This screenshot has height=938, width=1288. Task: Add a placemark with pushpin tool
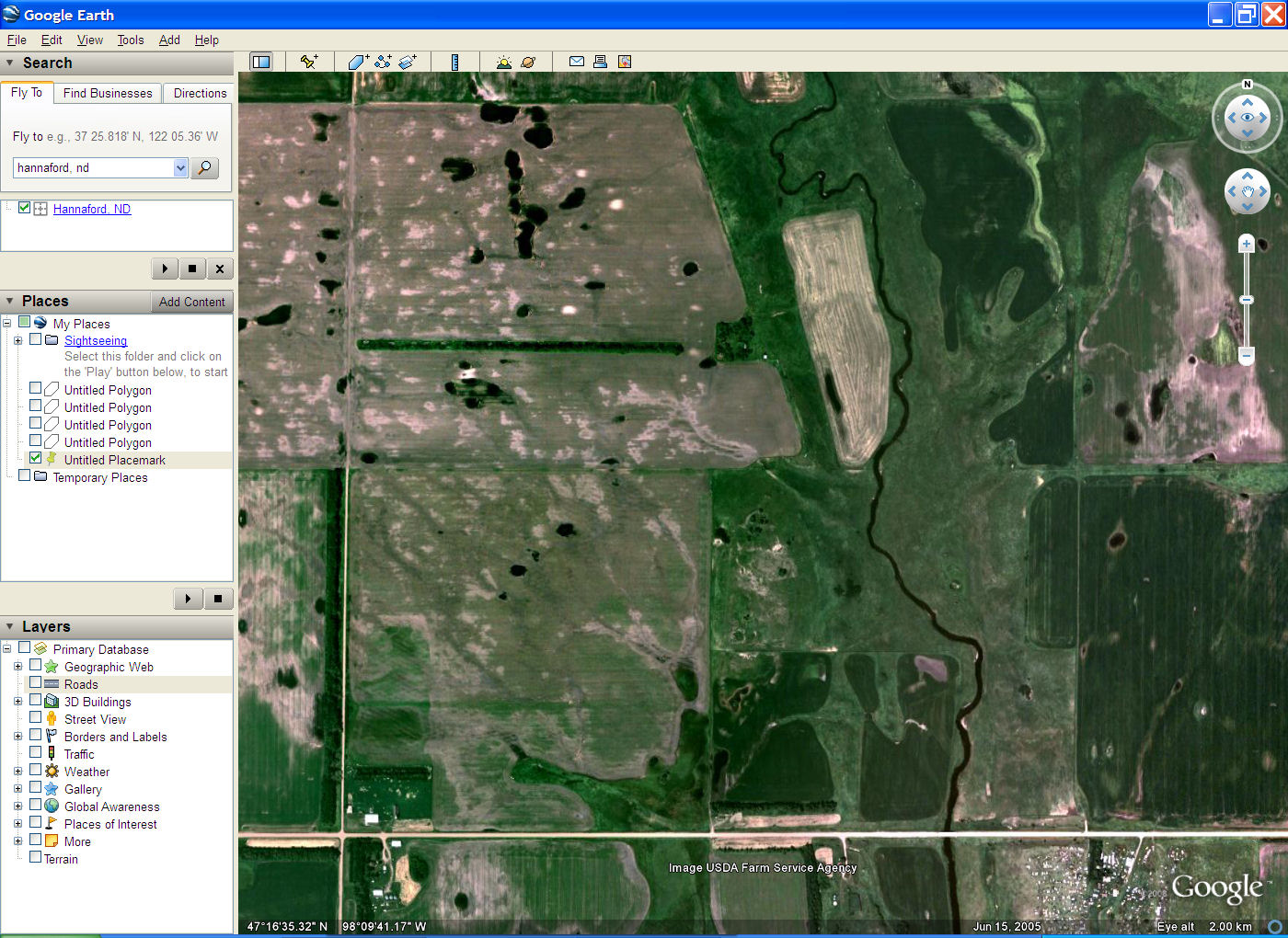point(309,62)
